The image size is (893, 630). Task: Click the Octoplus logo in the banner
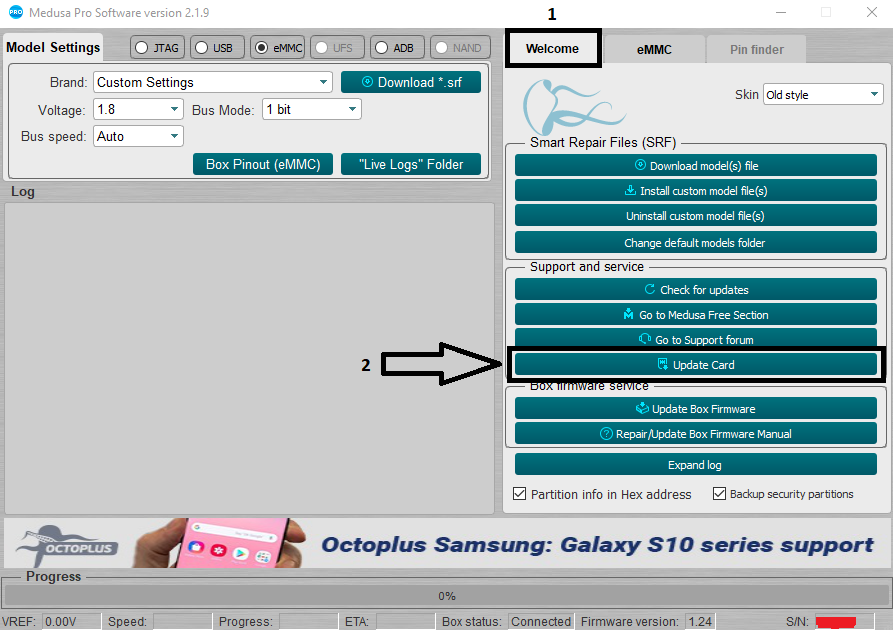(68, 546)
